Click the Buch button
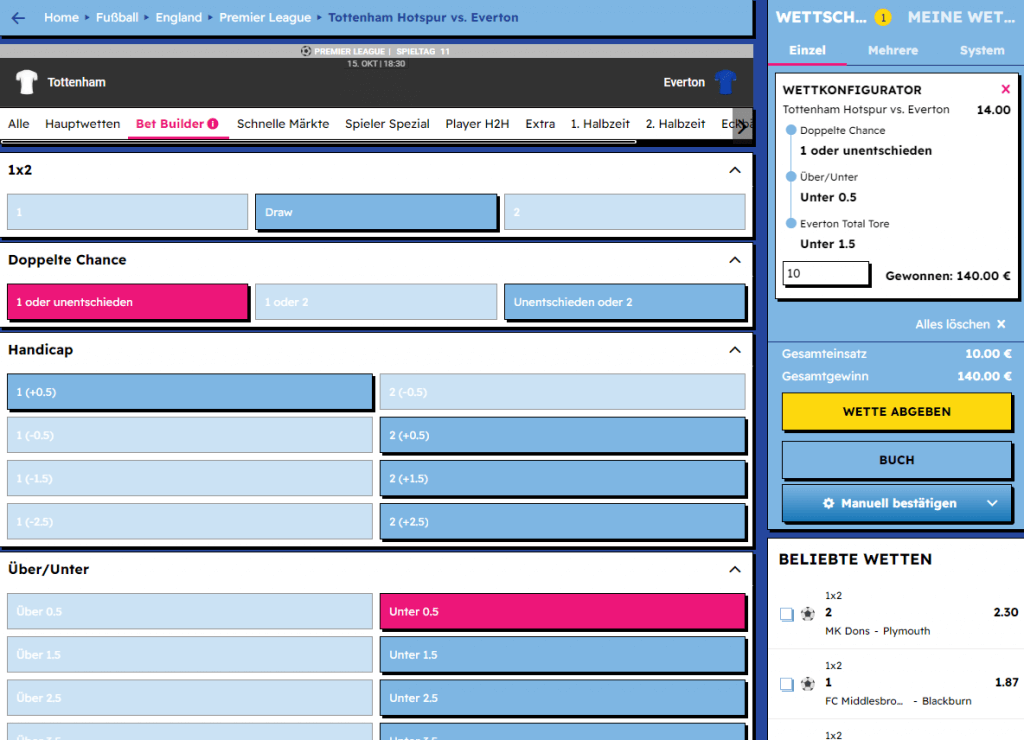The width and height of the screenshot is (1024, 740). (x=897, y=460)
